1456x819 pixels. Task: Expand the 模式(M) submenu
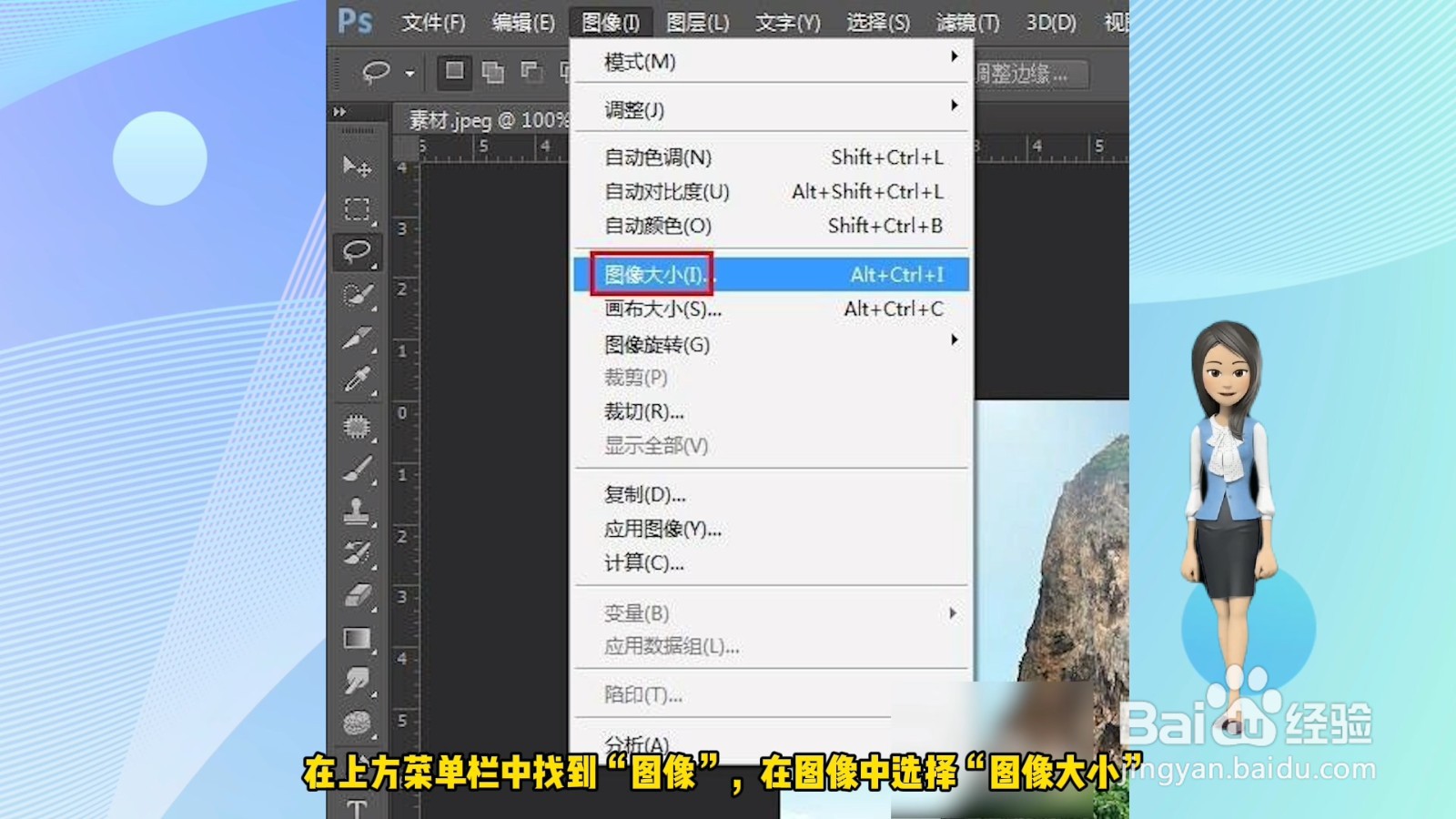(772, 62)
